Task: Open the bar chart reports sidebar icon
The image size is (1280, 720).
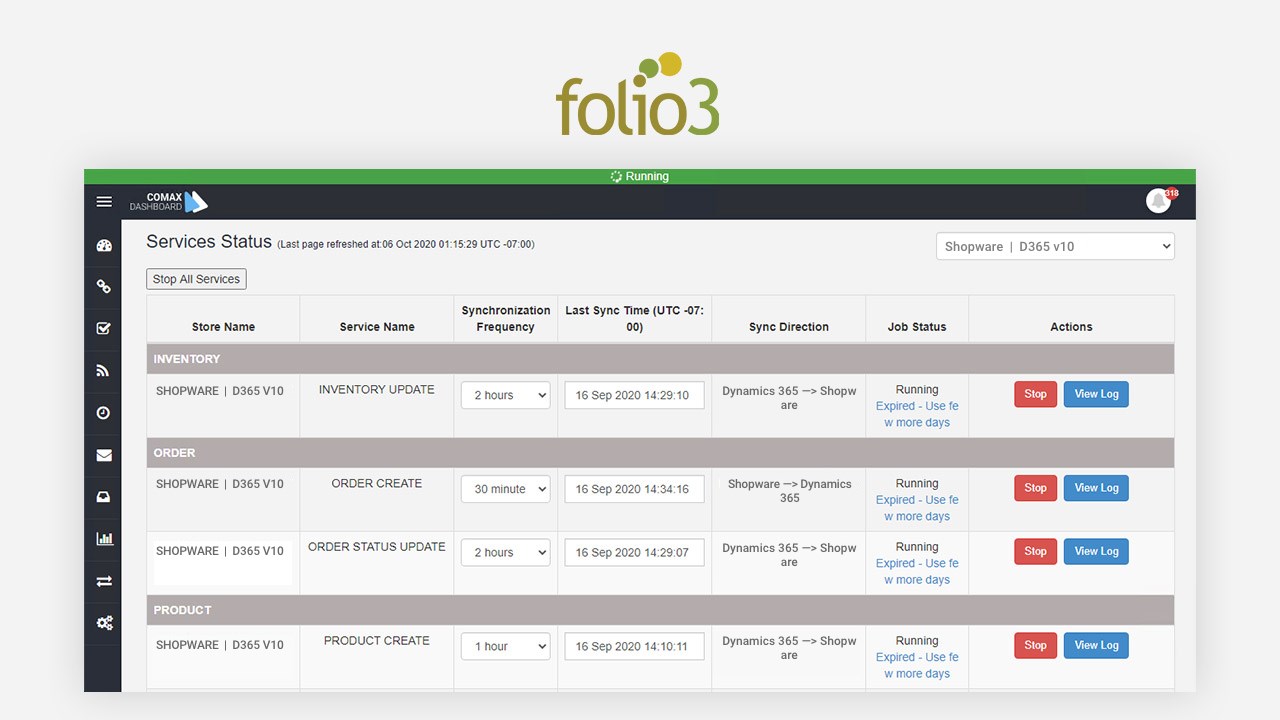Action: 104,539
